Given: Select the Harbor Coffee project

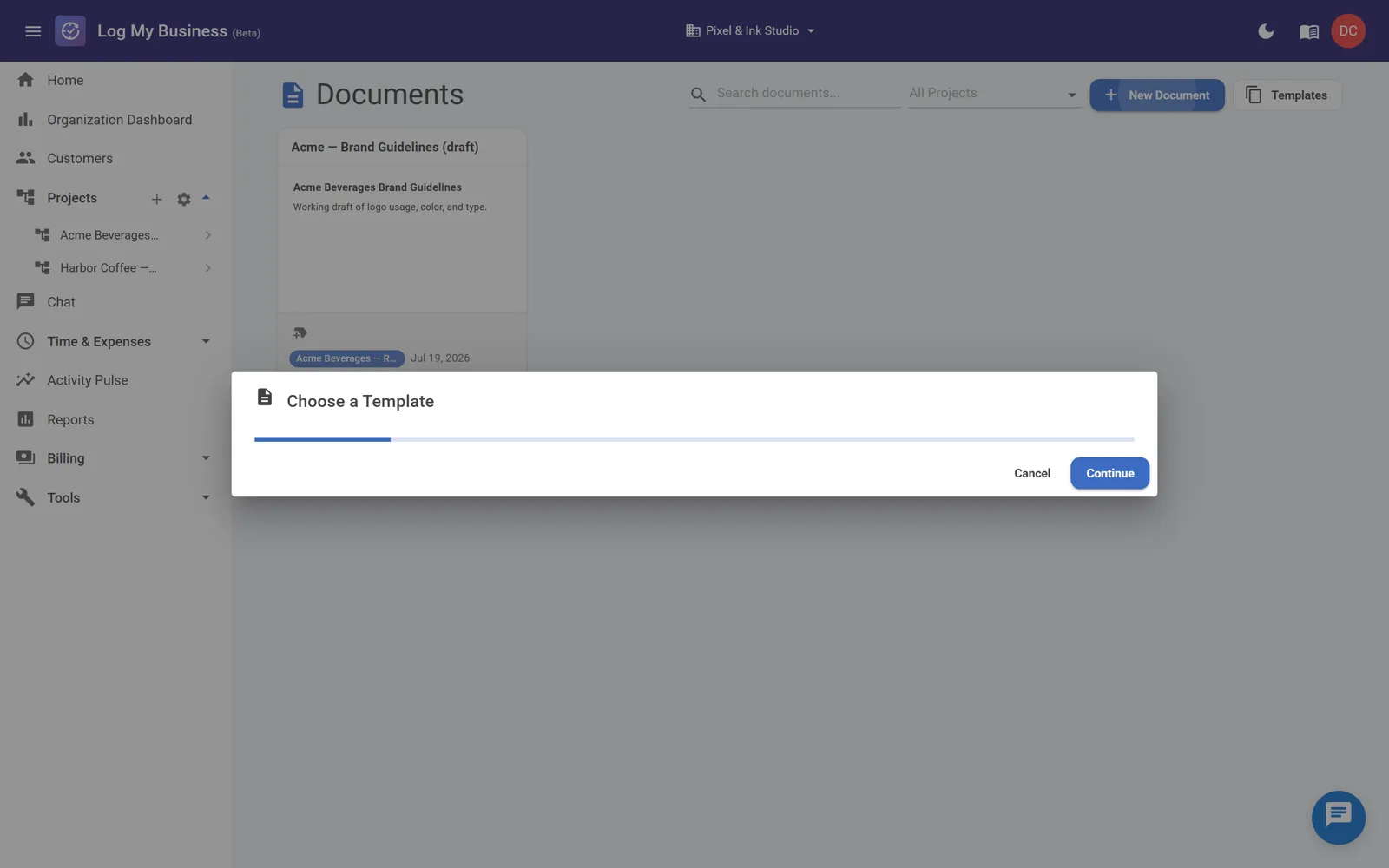Looking at the screenshot, I should pos(109,268).
